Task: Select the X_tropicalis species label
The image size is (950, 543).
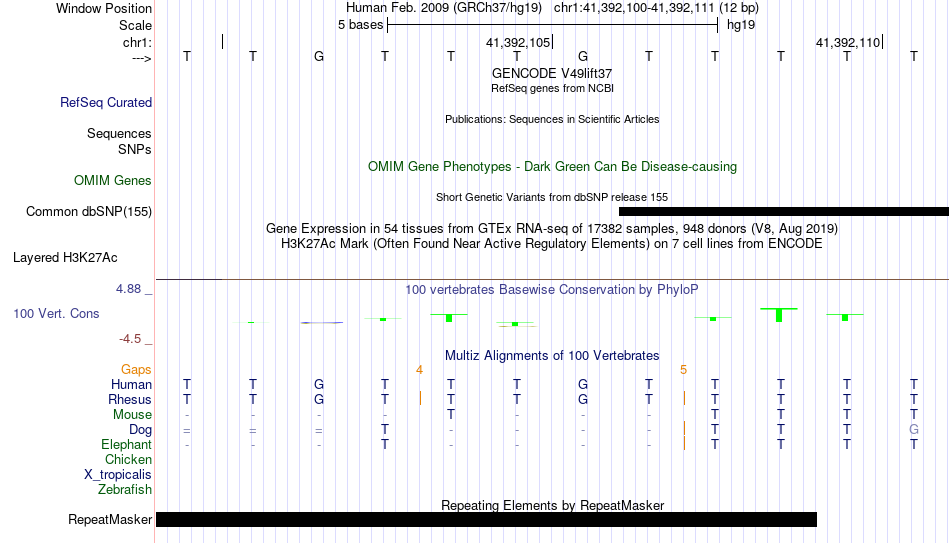Action: click(118, 475)
